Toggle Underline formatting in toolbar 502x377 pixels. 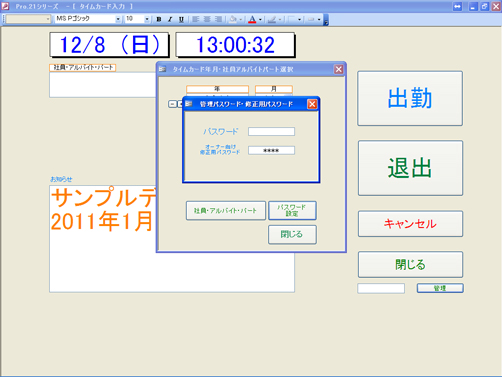point(181,19)
